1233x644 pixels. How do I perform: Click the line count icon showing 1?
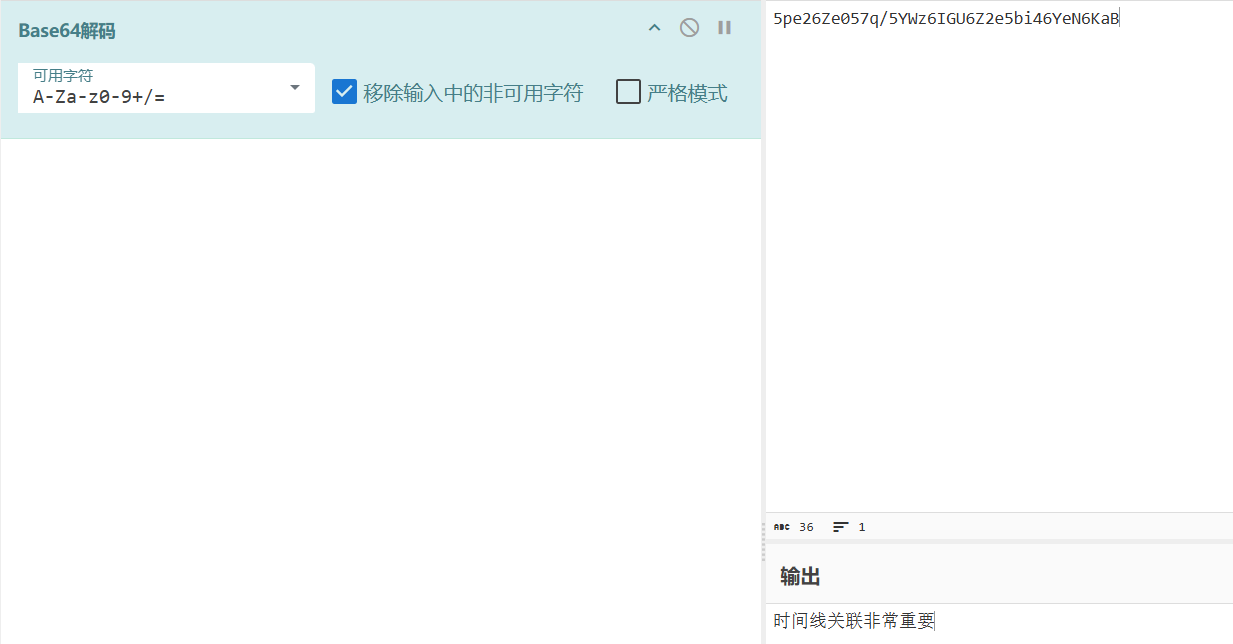pyautogui.click(x=841, y=527)
